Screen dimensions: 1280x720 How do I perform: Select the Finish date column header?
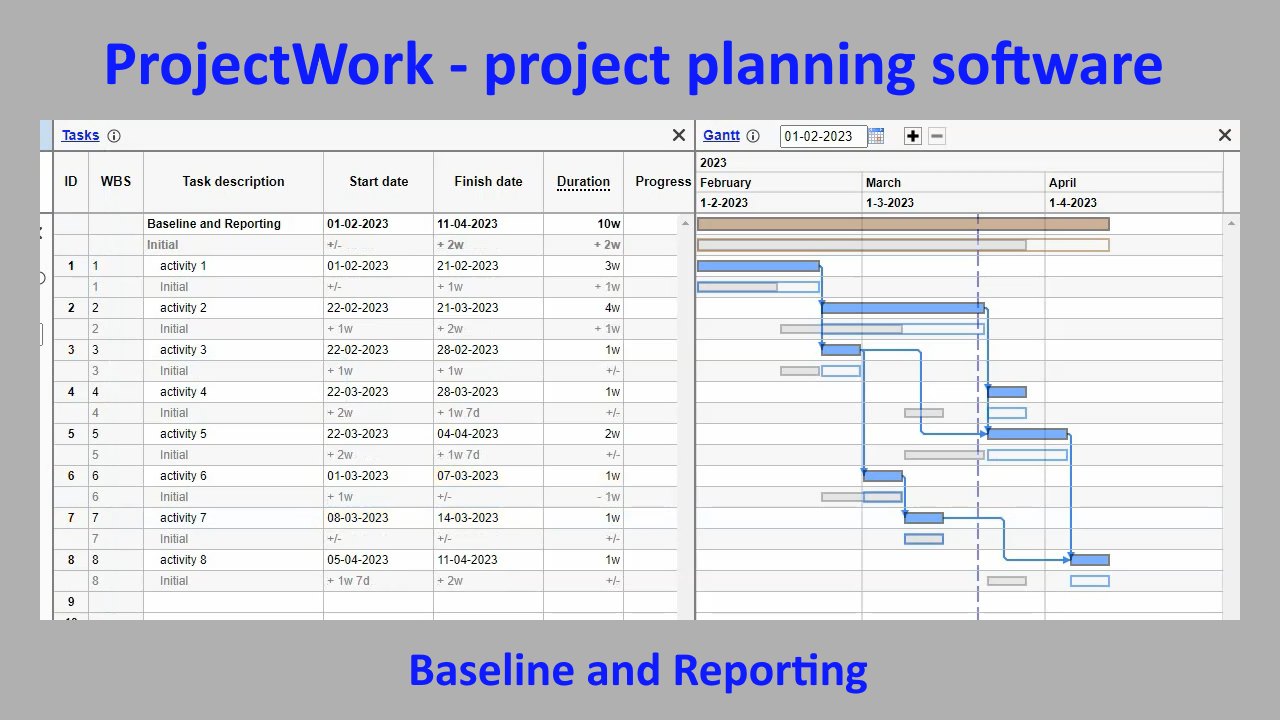point(488,182)
